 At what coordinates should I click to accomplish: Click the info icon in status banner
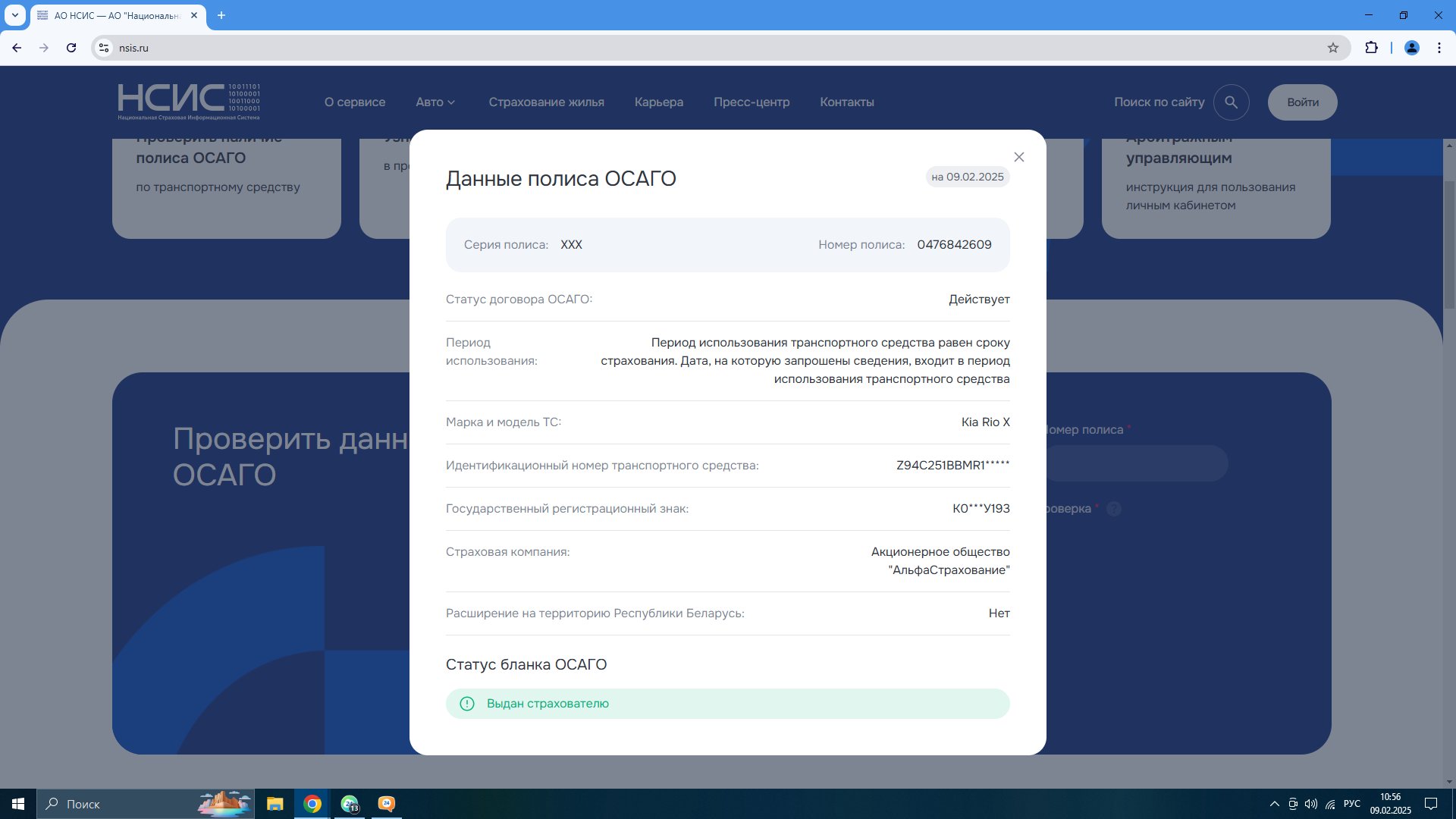coord(467,703)
